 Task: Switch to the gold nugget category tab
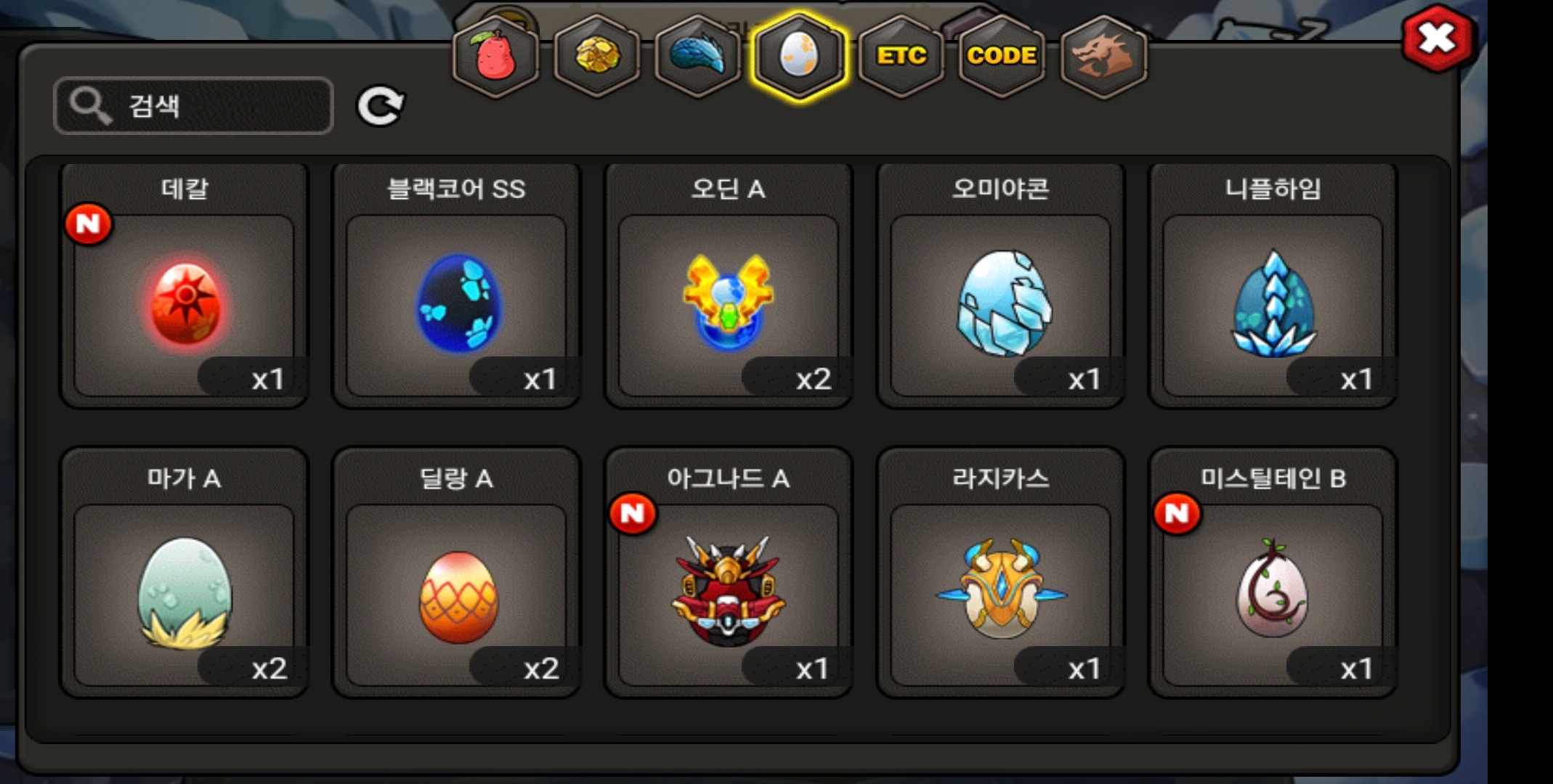point(597,57)
